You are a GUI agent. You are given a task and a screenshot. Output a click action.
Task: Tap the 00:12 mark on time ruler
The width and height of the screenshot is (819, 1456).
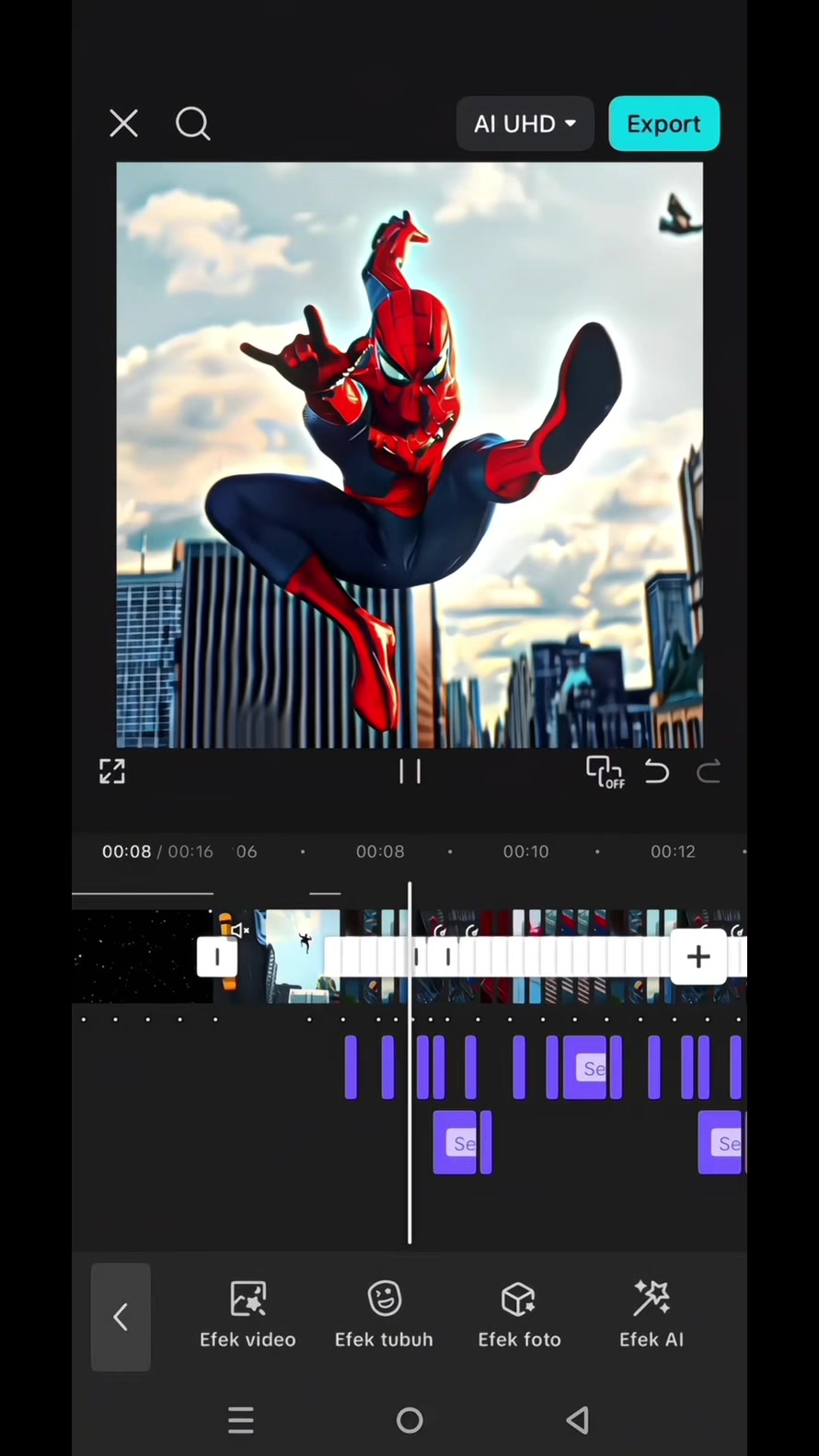[673, 851]
